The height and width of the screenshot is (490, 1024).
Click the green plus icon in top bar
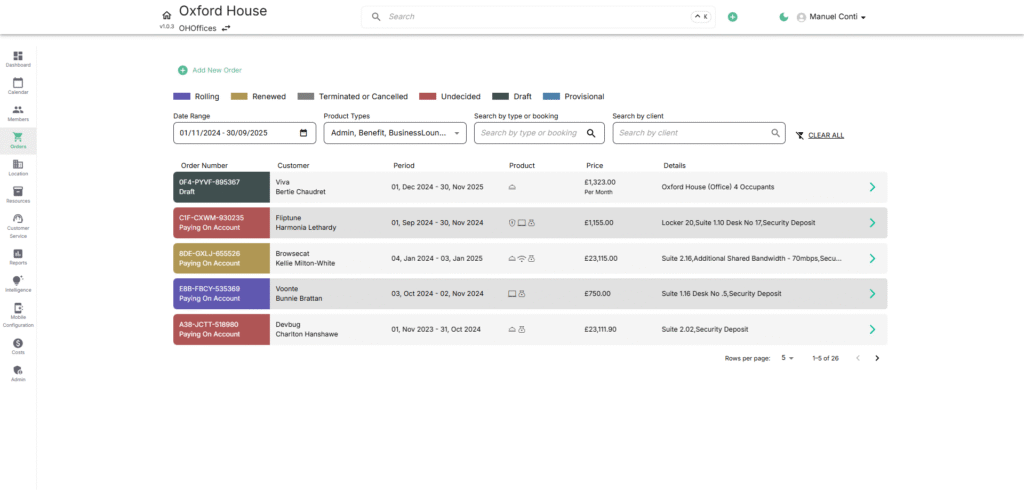point(732,17)
